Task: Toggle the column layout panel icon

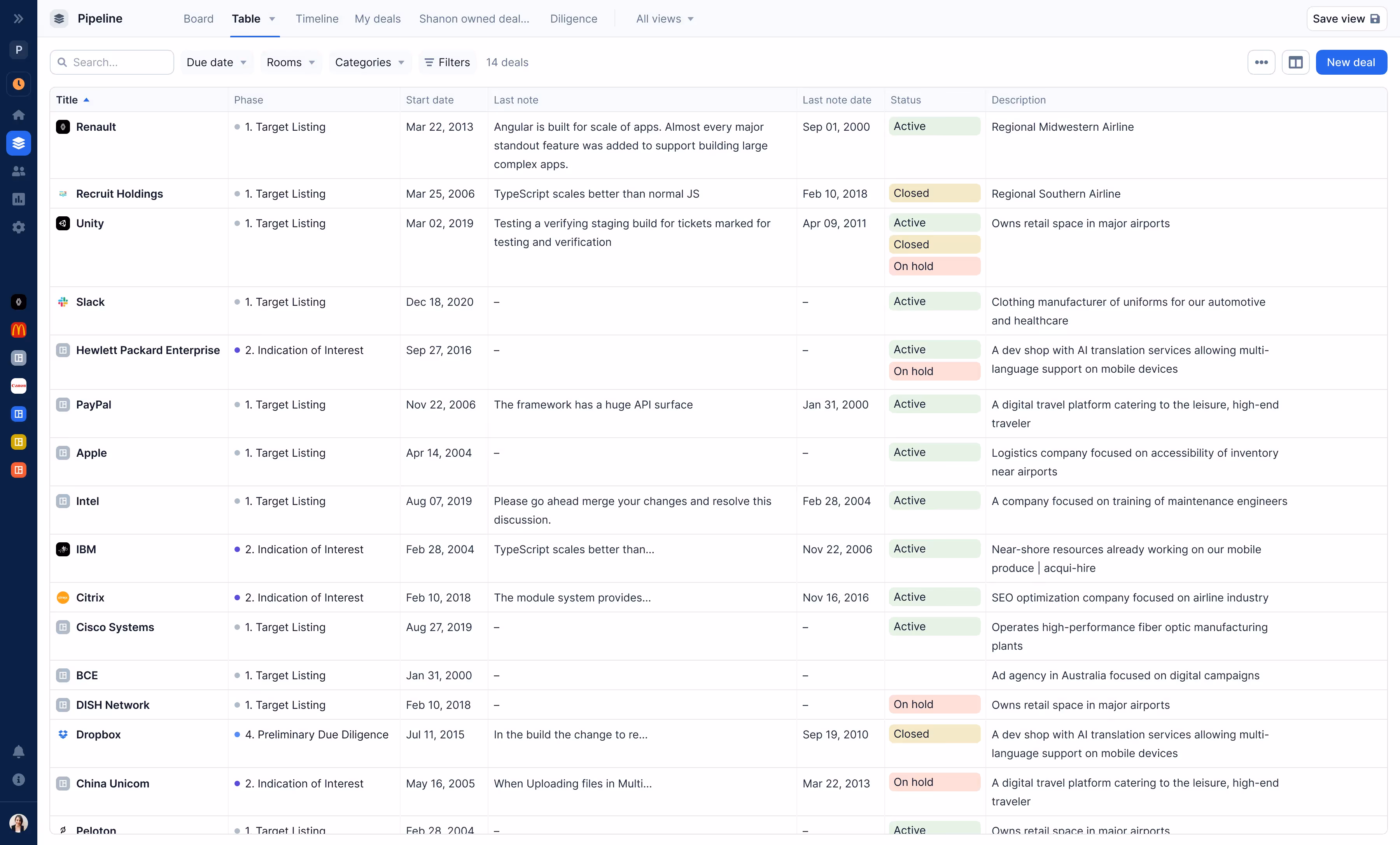Action: pos(1295,63)
